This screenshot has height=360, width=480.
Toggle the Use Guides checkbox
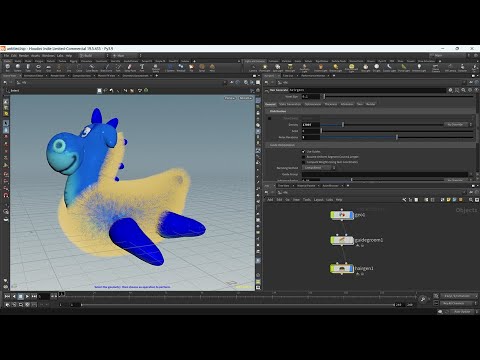(303, 151)
